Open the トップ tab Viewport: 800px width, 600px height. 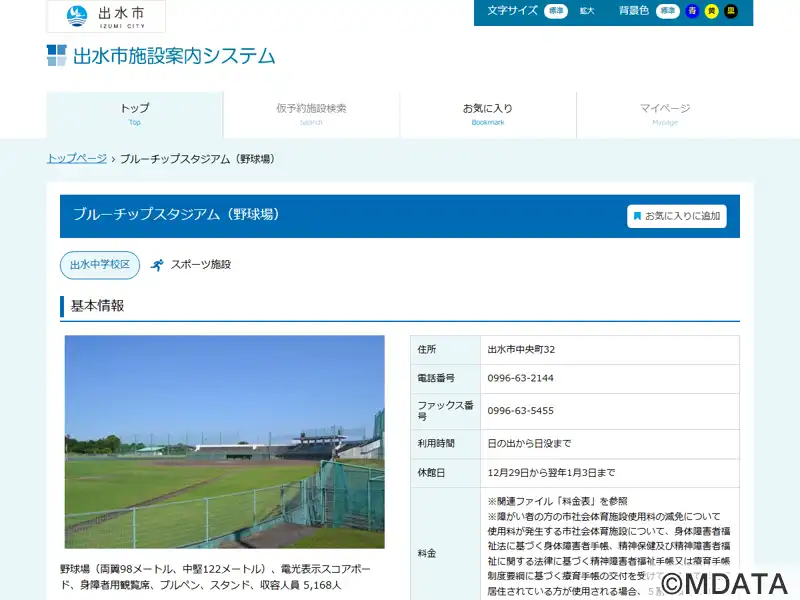click(x=135, y=115)
